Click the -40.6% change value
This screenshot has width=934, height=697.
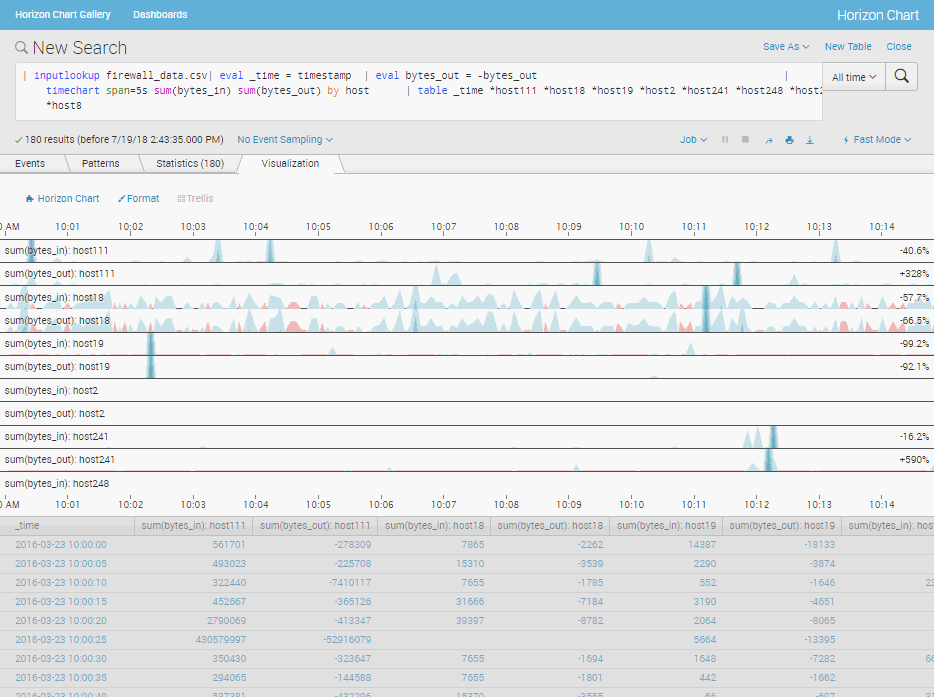(x=914, y=251)
